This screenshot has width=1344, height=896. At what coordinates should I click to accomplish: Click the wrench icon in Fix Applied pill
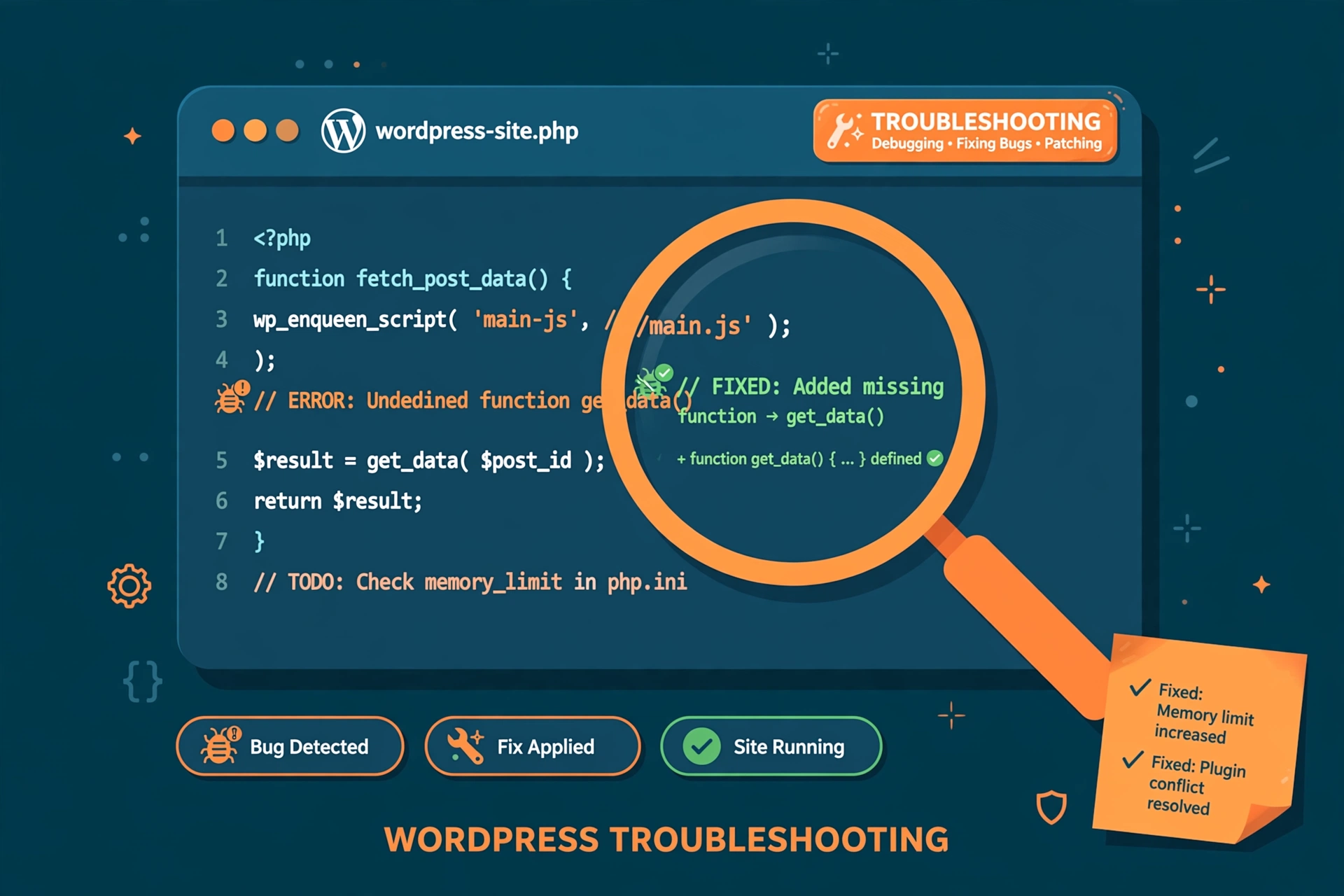tap(465, 745)
